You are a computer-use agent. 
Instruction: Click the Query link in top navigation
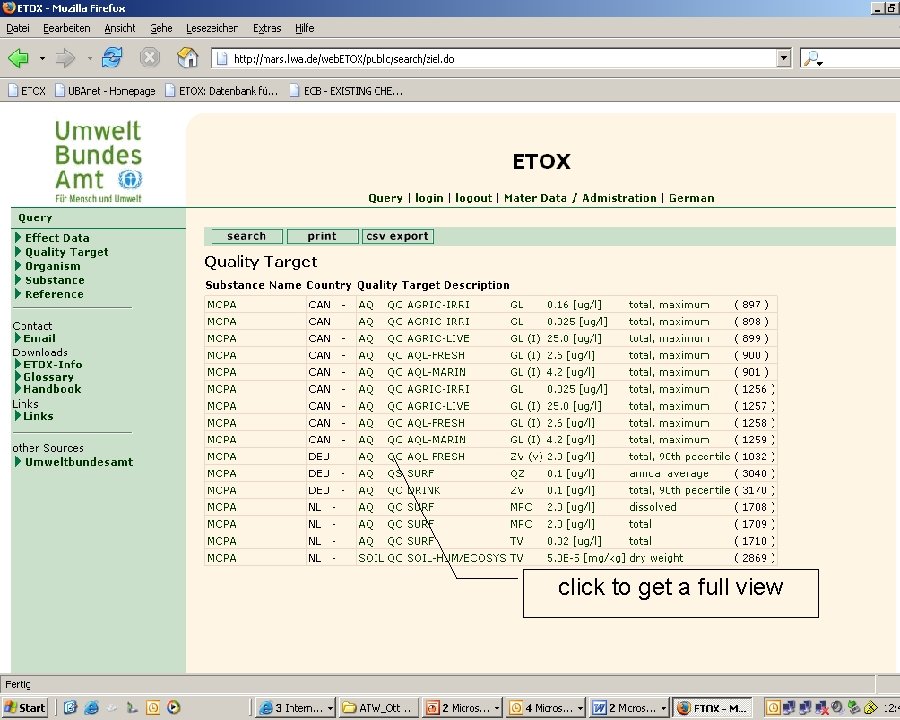click(385, 198)
